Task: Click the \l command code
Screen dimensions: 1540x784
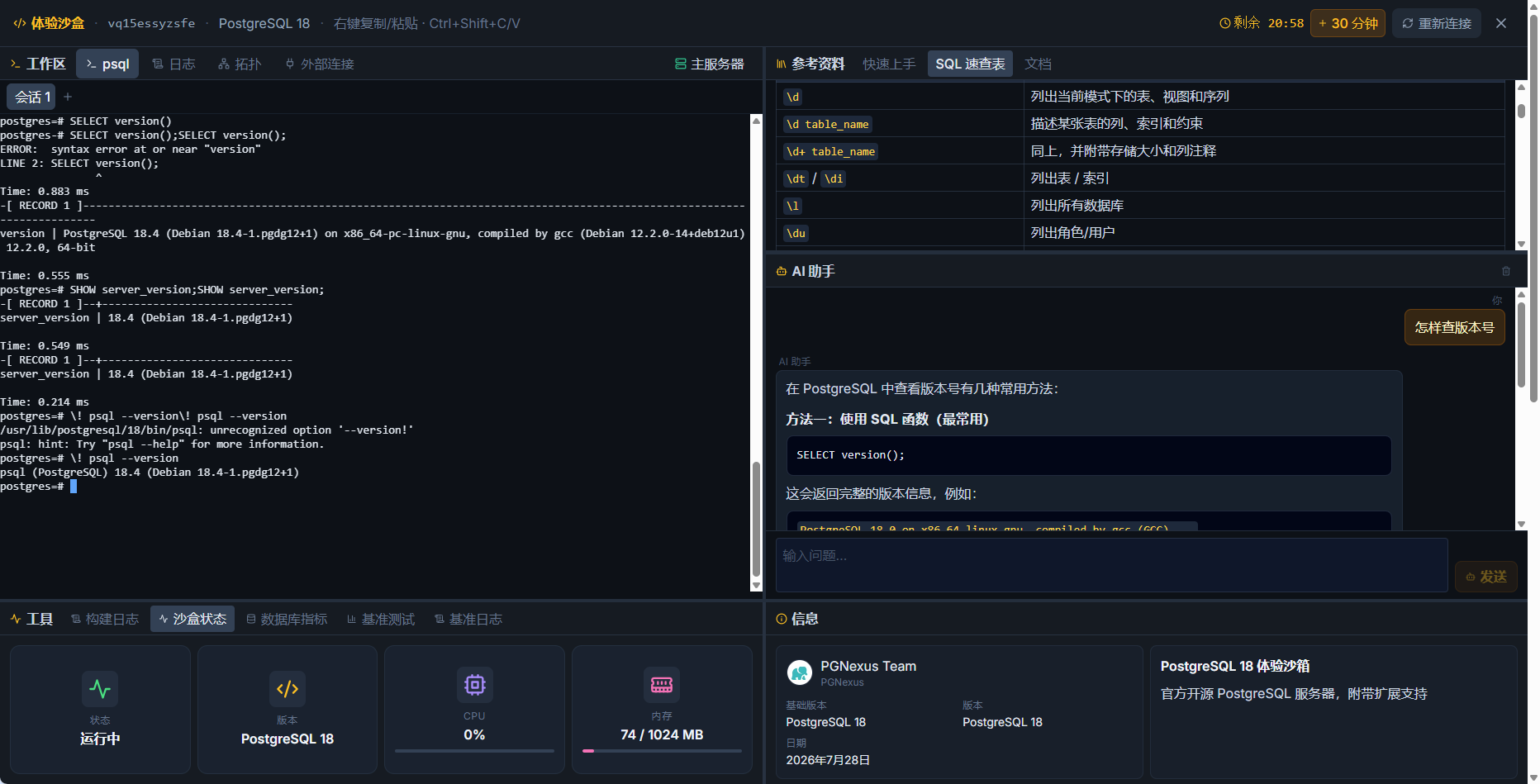Action: (x=792, y=206)
